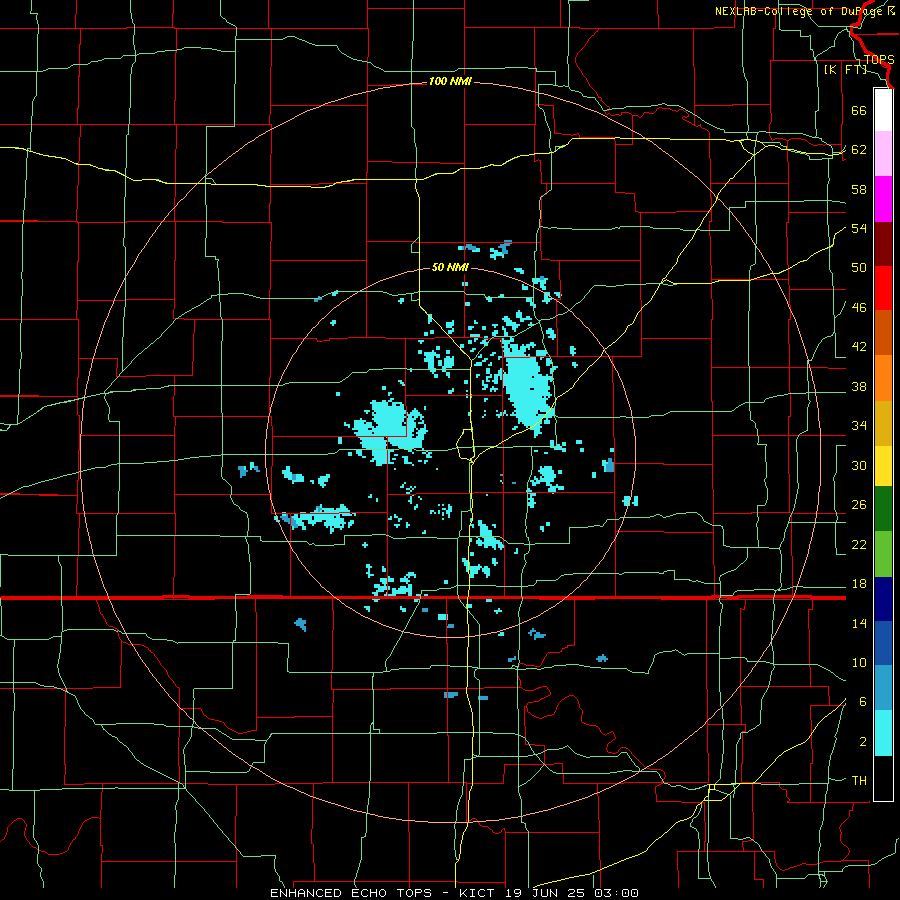Click the yellow 34 kft legend swatch
This screenshot has height=900, width=900.
click(x=883, y=465)
